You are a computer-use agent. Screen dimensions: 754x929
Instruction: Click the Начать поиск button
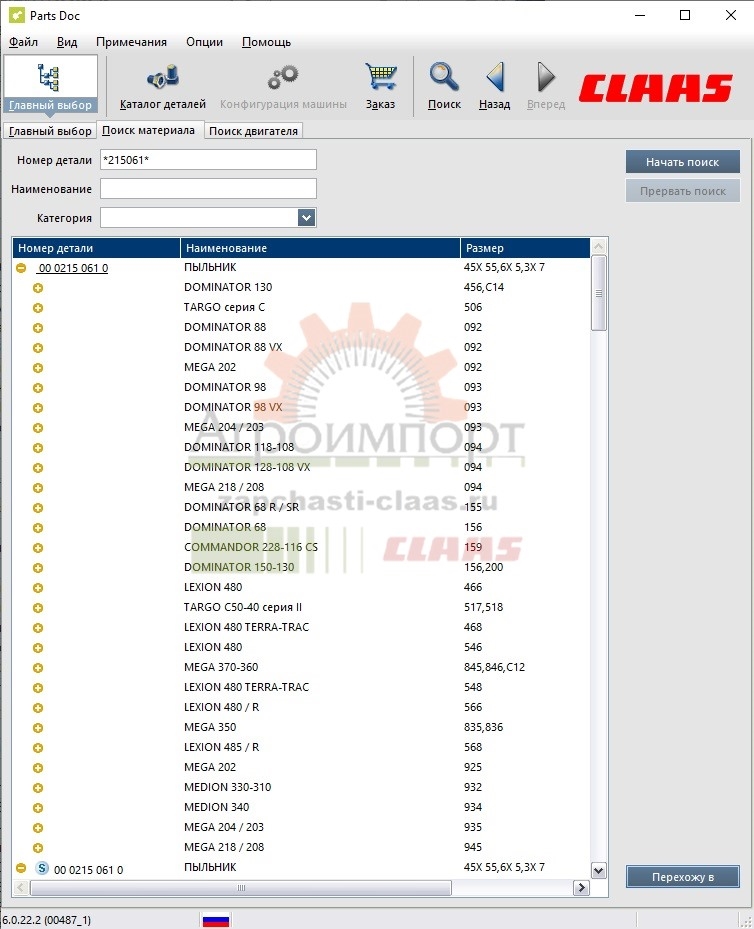(x=682, y=162)
